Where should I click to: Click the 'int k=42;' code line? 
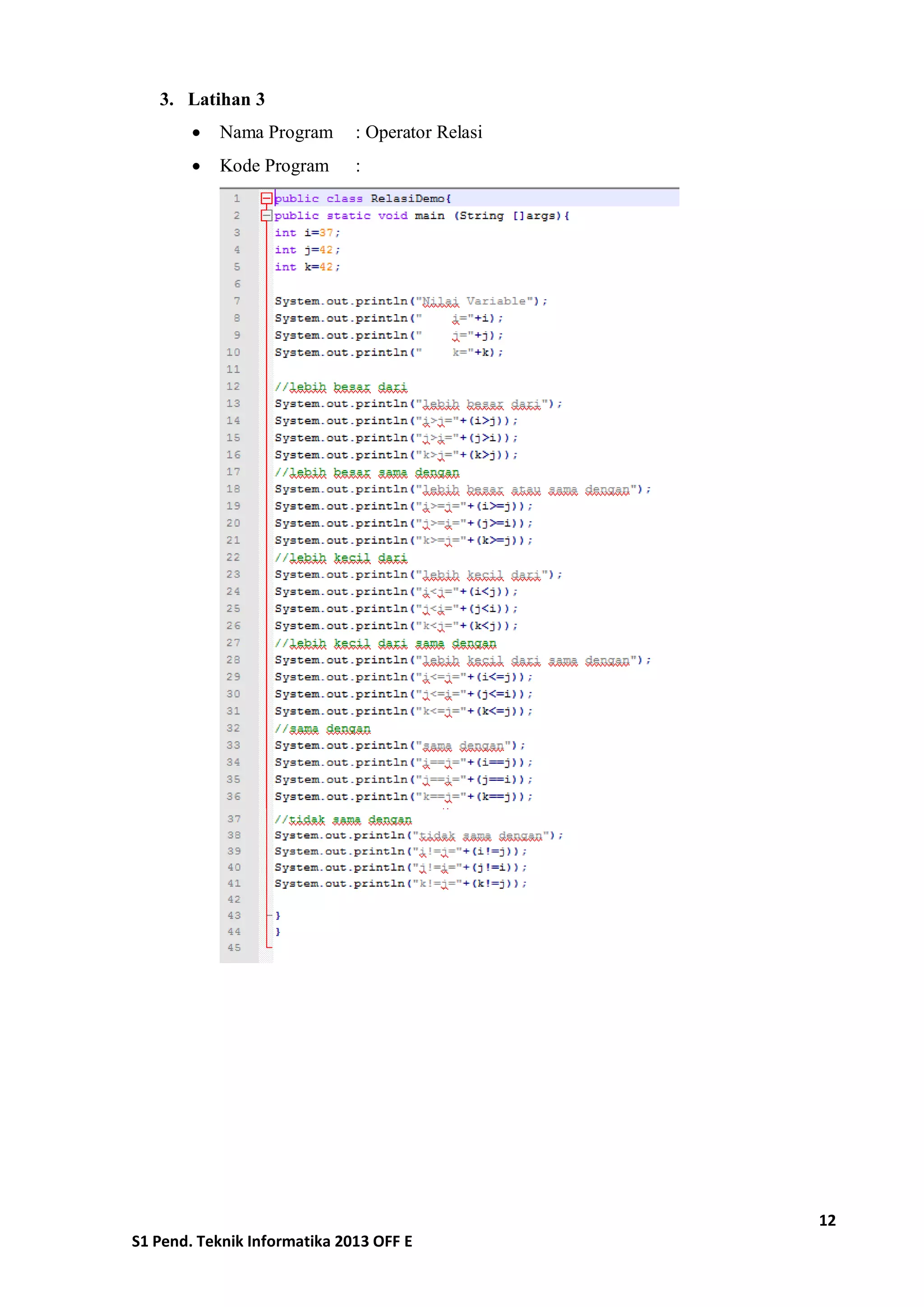point(307,267)
